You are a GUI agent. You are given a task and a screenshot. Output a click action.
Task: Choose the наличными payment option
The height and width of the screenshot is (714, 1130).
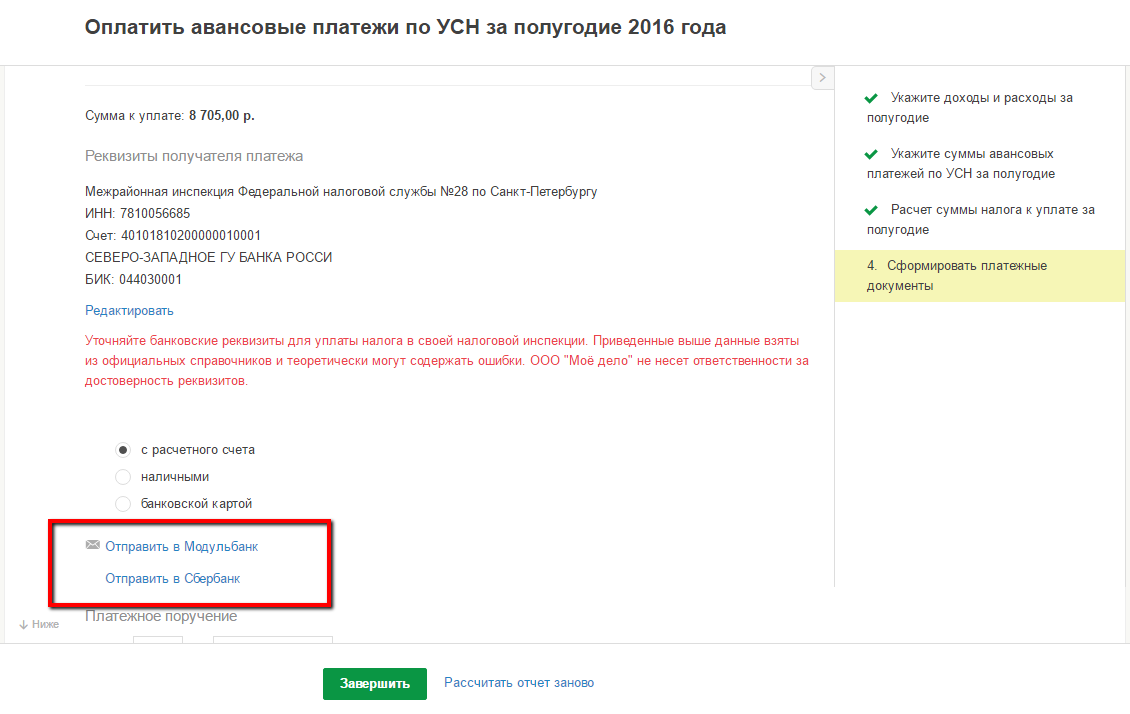pos(124,477)
